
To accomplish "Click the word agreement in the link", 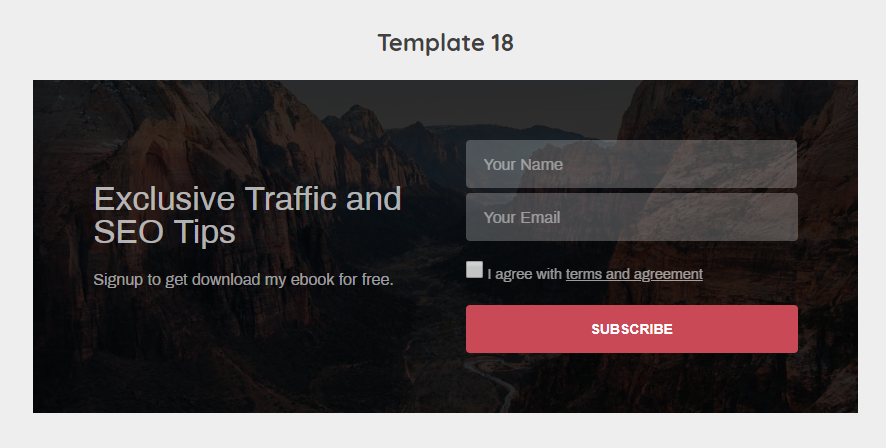I will click(668, 274).
